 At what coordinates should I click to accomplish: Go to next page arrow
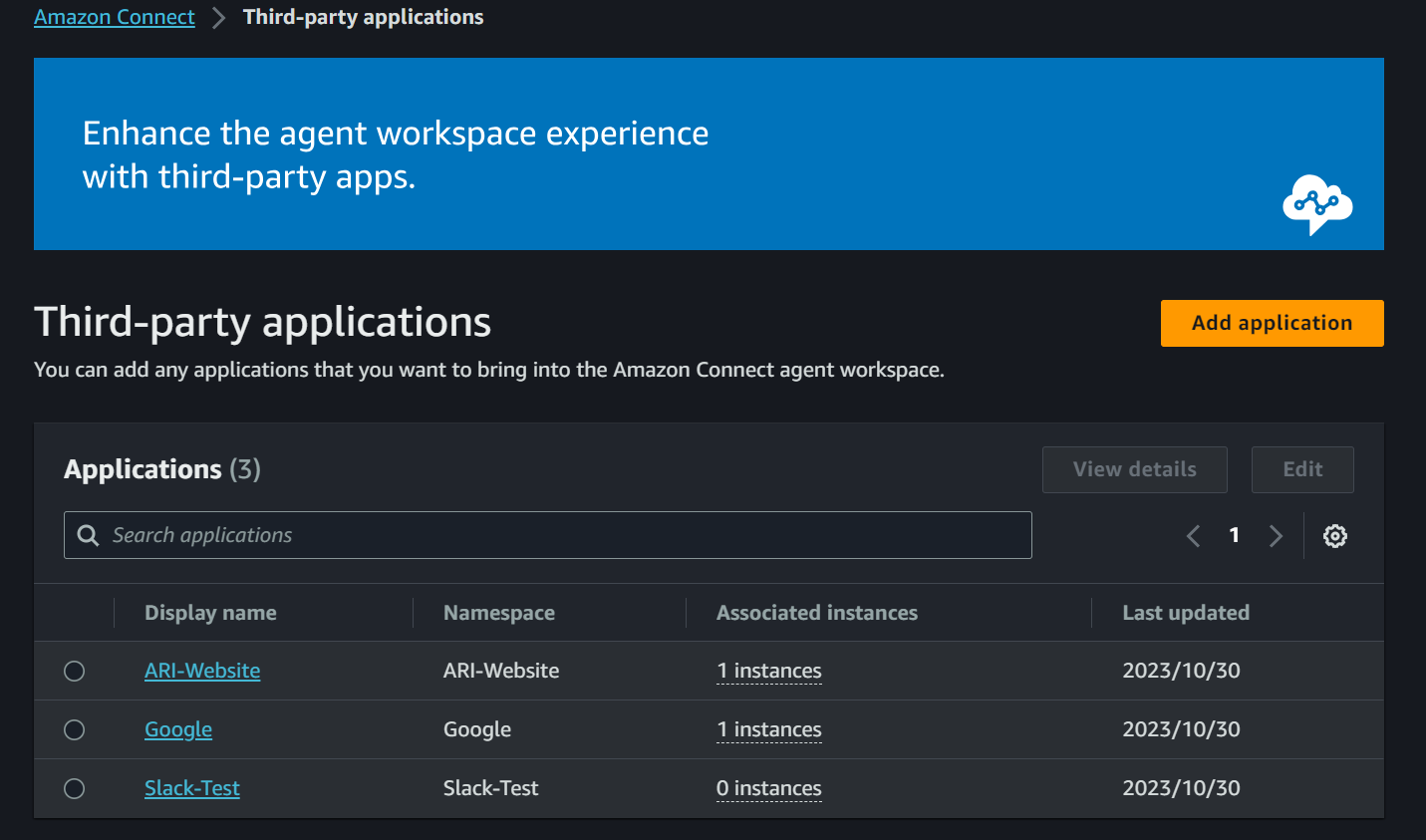click(1276, 536)
